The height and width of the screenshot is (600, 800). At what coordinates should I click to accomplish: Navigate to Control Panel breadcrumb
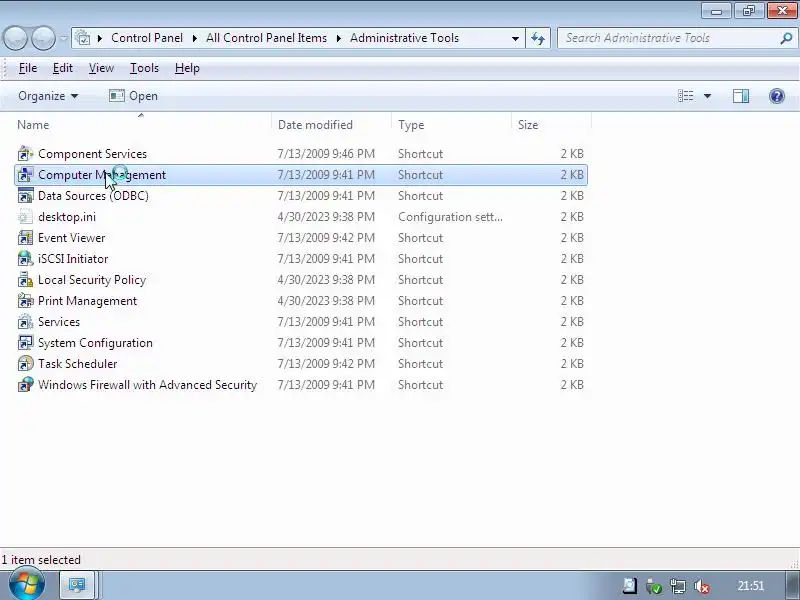point(147,38)
